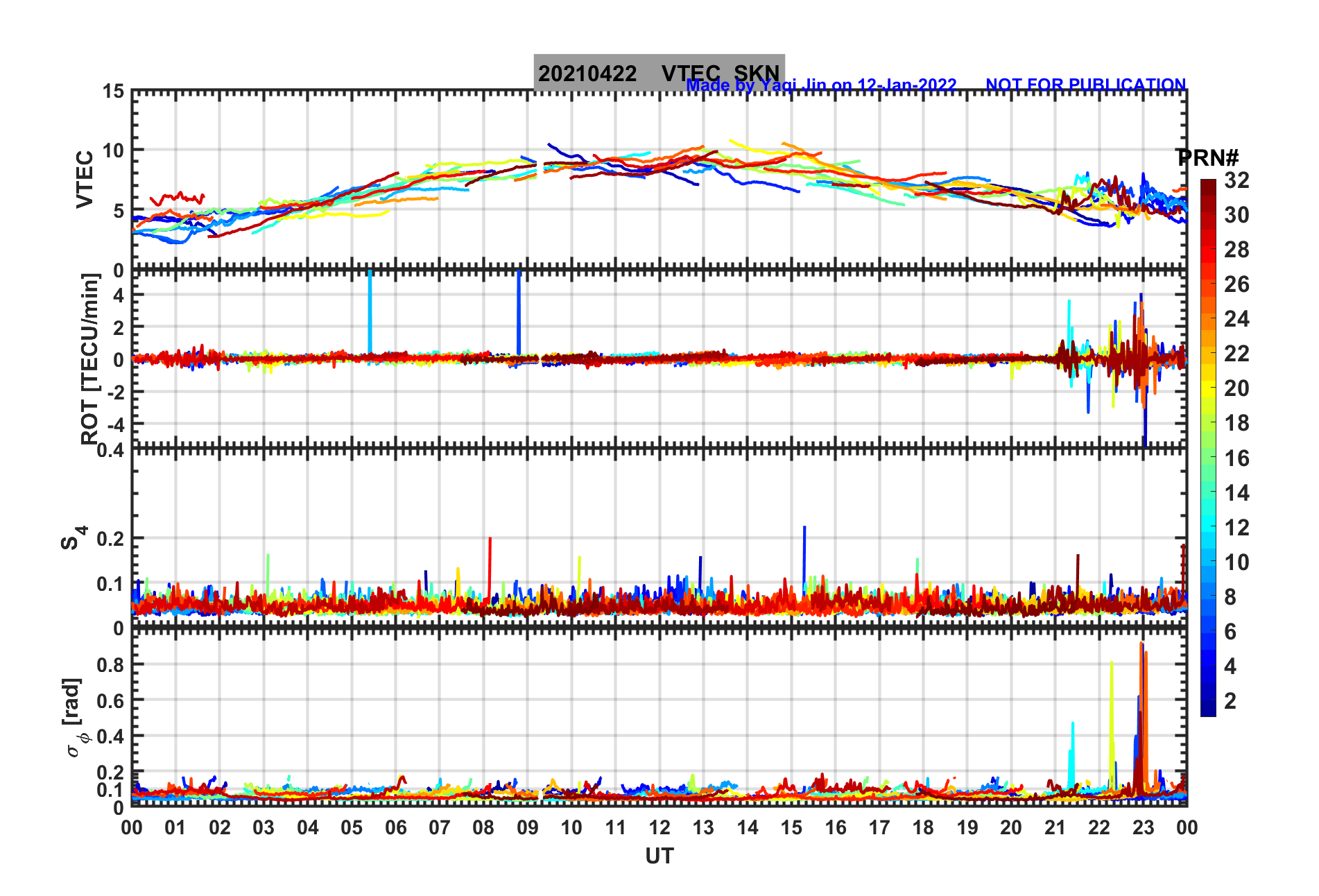This screenshot has height=896, width=1319.
Task: Select hour label 21 on the UT axis
Action: pyautogui.click(x=1055, y=827)
